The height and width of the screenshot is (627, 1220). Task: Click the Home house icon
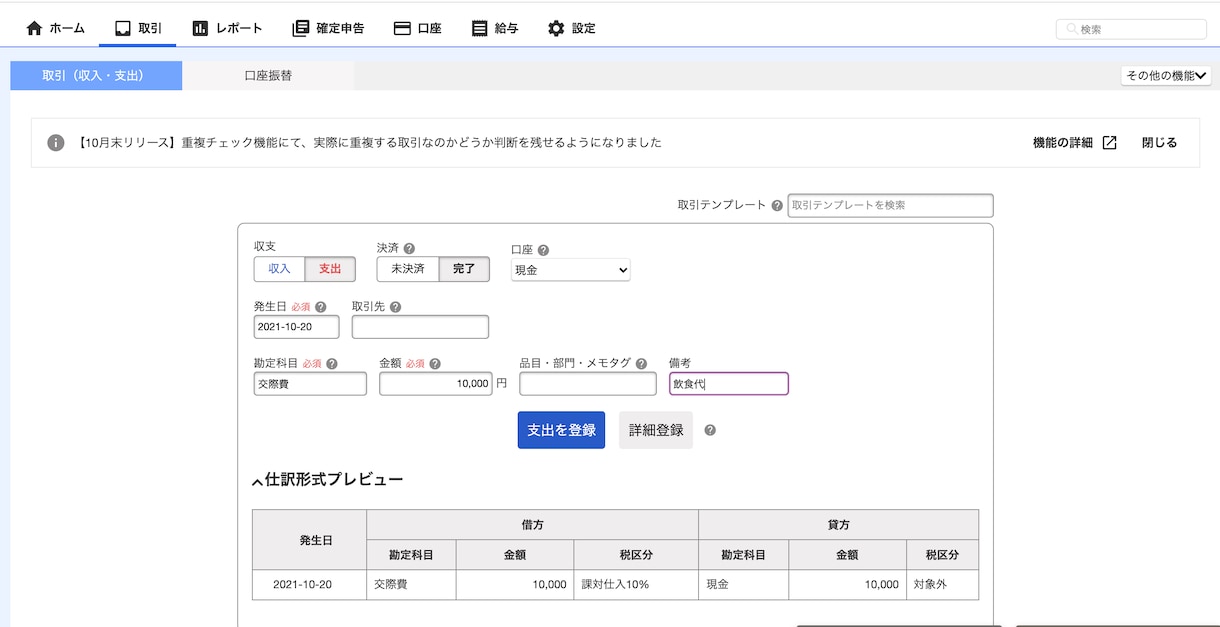click(x=34, y=28)
